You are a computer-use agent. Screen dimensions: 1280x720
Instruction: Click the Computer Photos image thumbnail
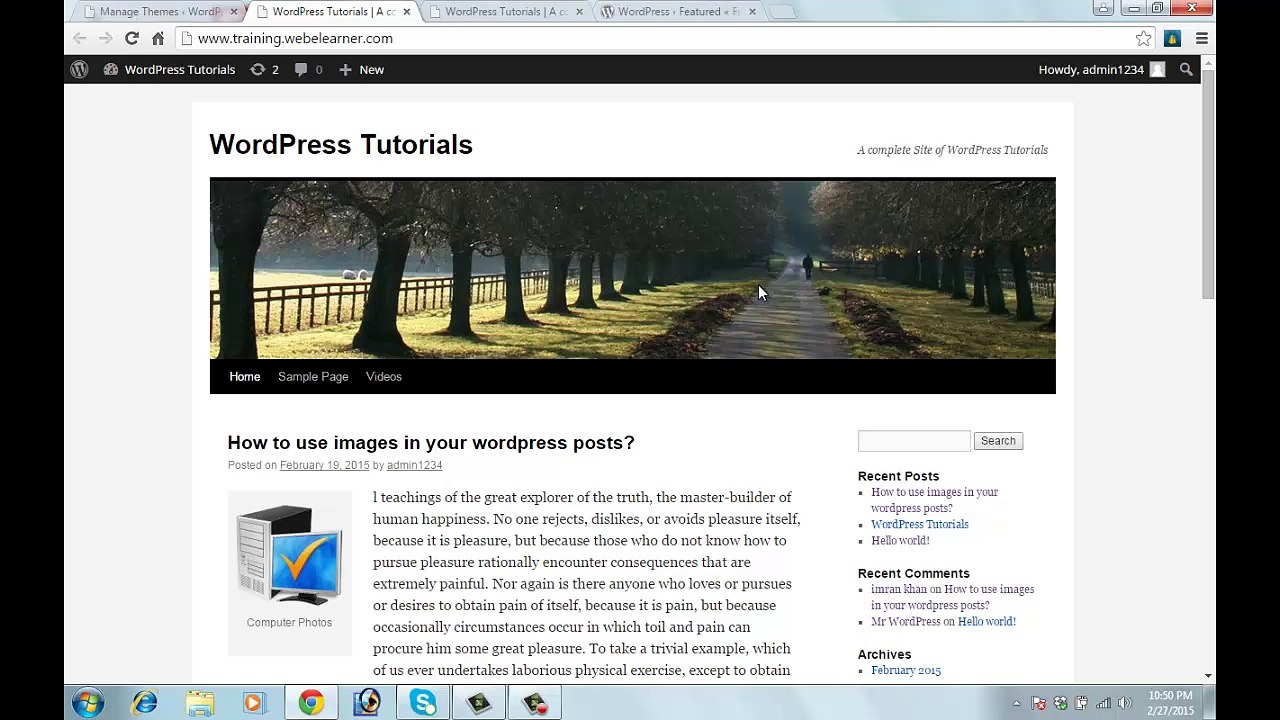point(289,555)
